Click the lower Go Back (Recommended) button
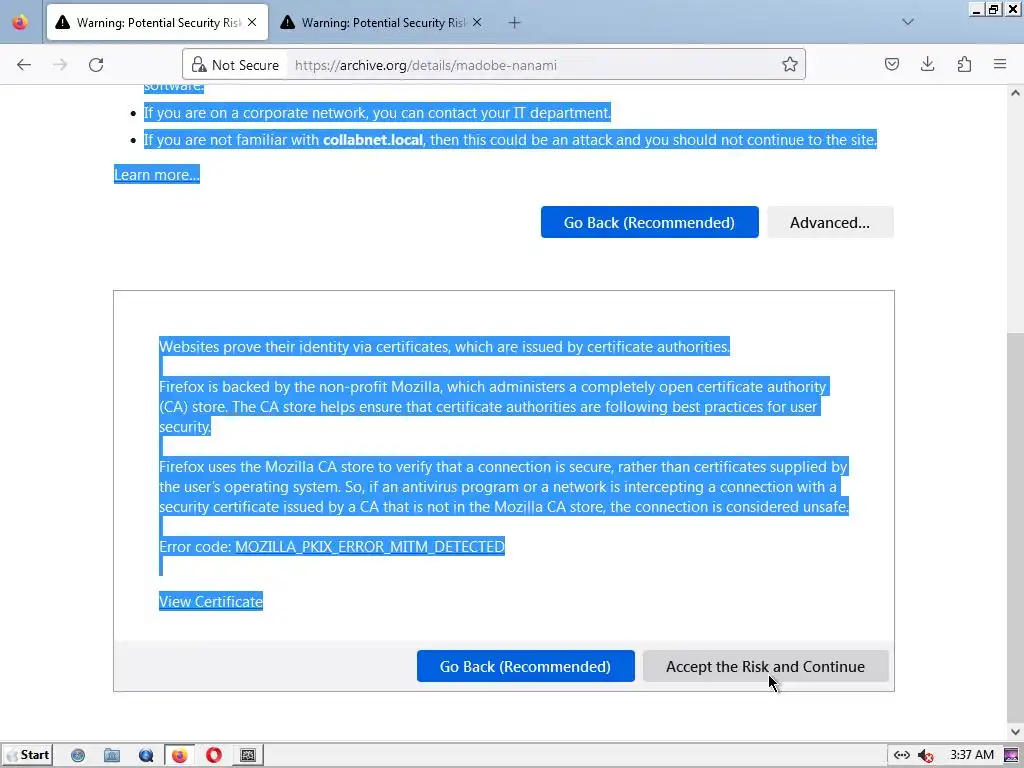This screenshot has height=768, width=1024. click(525, 666)
